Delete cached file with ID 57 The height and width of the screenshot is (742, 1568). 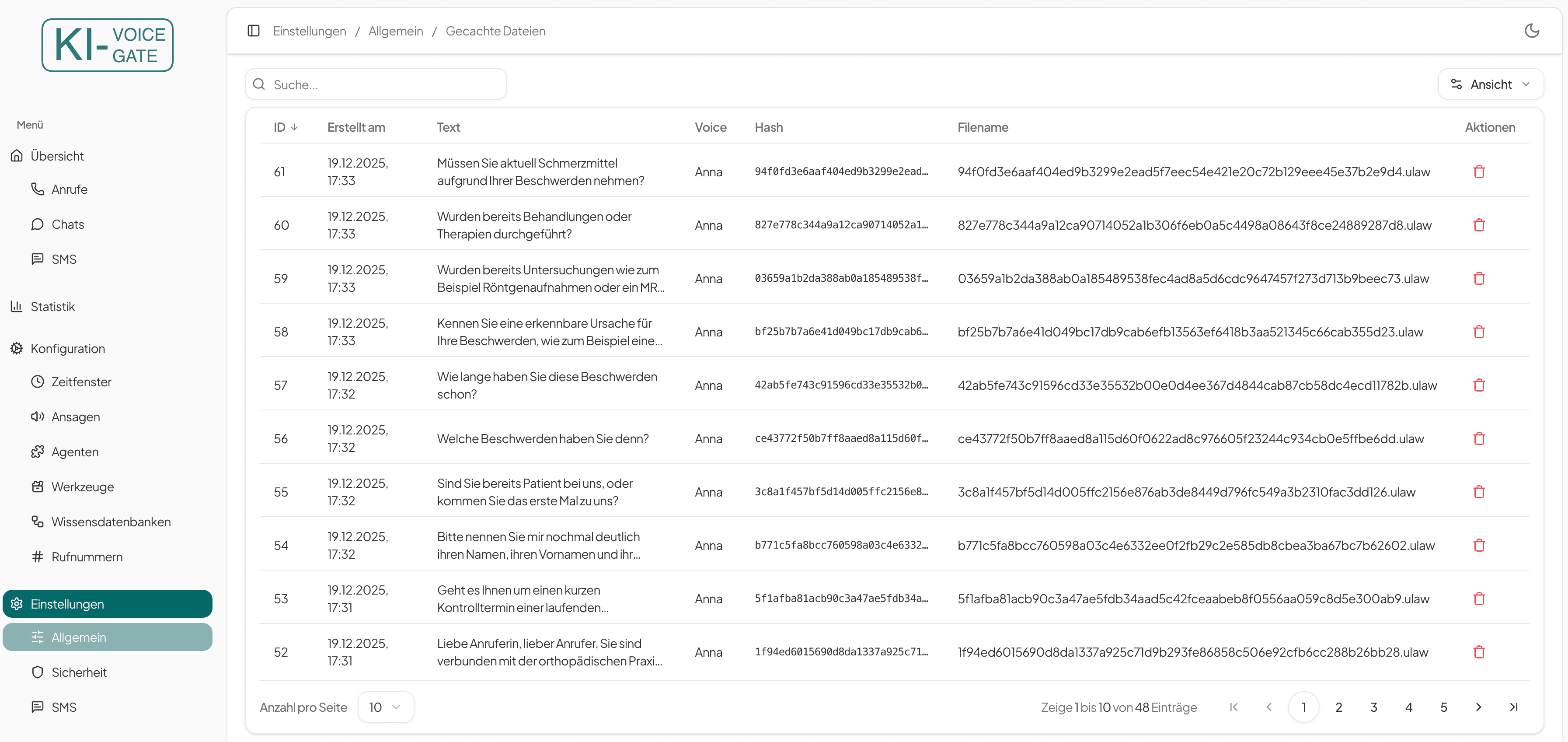coord(1478,385)
